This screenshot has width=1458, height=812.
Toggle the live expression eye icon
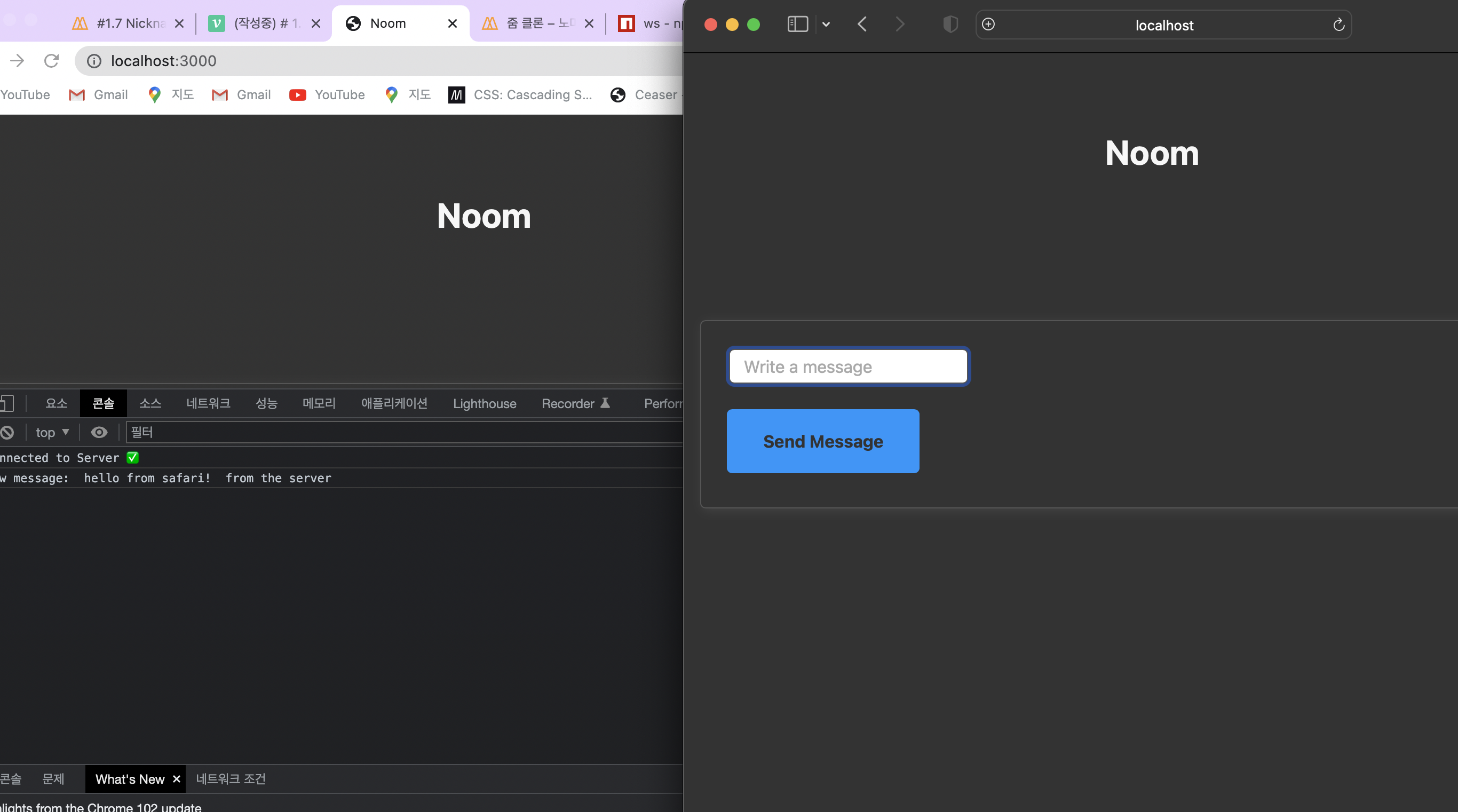coord(99,432)
